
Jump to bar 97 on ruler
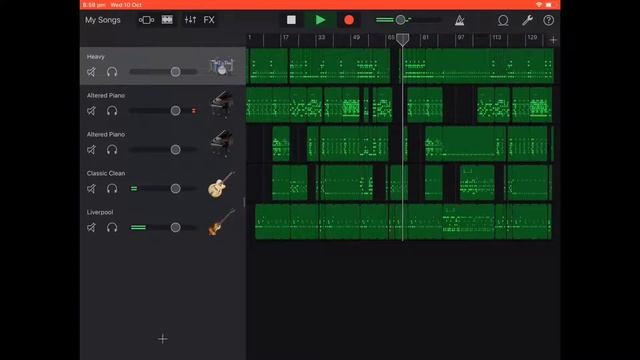pos(461,38)
